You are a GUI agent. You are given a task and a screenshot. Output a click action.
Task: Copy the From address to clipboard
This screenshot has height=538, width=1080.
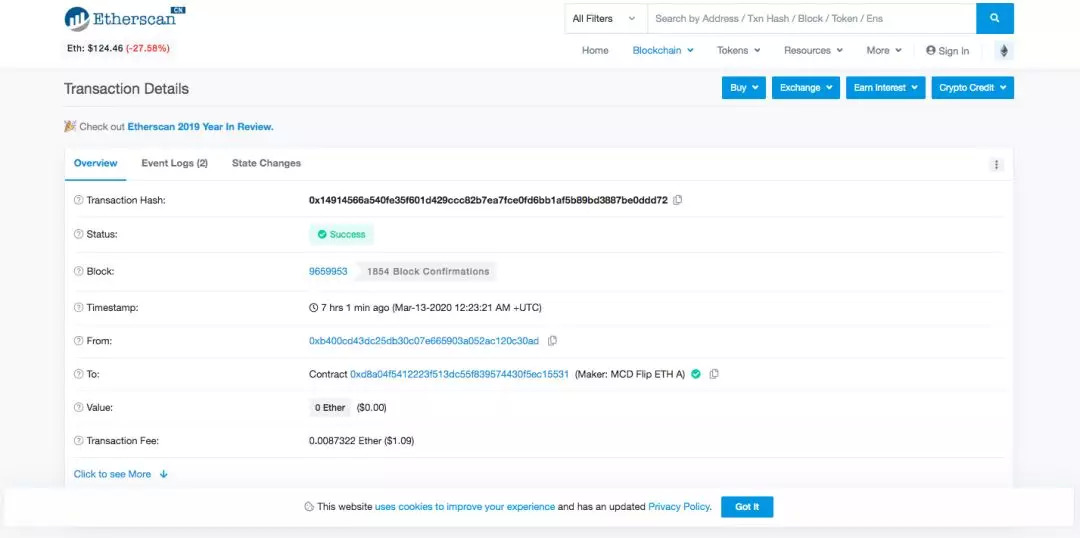point(552,341)
